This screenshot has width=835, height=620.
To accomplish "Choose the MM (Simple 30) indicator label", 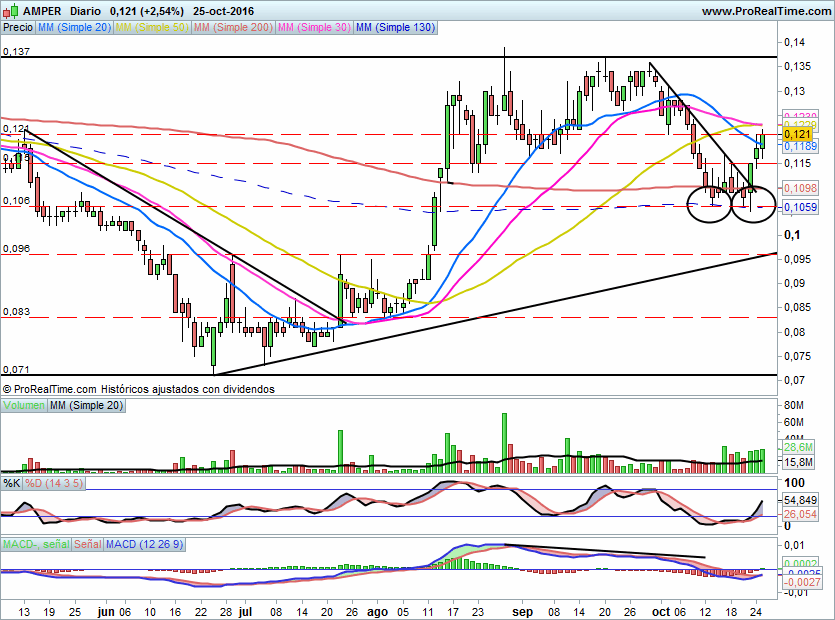I will [314, 27].
